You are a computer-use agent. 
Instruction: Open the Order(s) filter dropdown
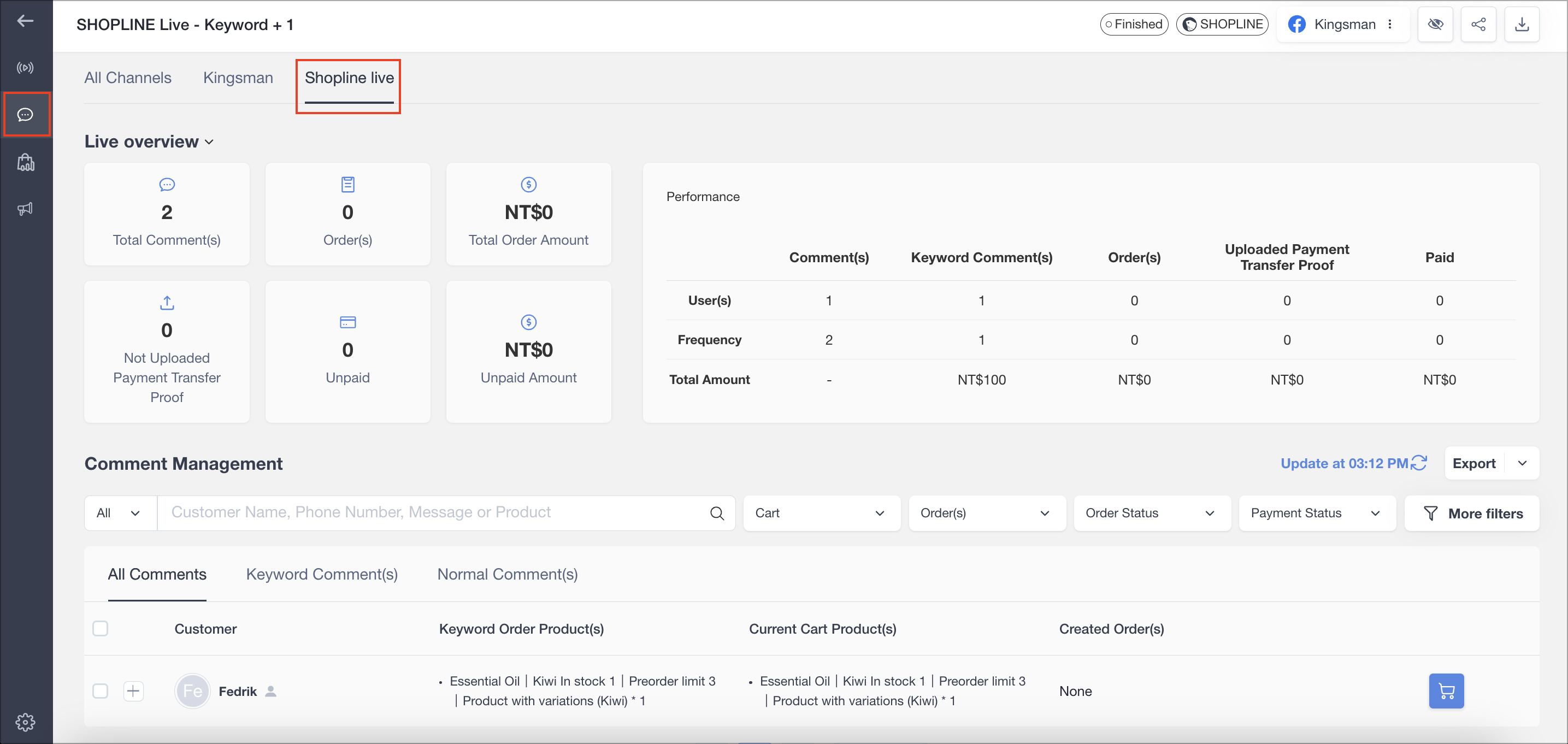tap(987, 513)
